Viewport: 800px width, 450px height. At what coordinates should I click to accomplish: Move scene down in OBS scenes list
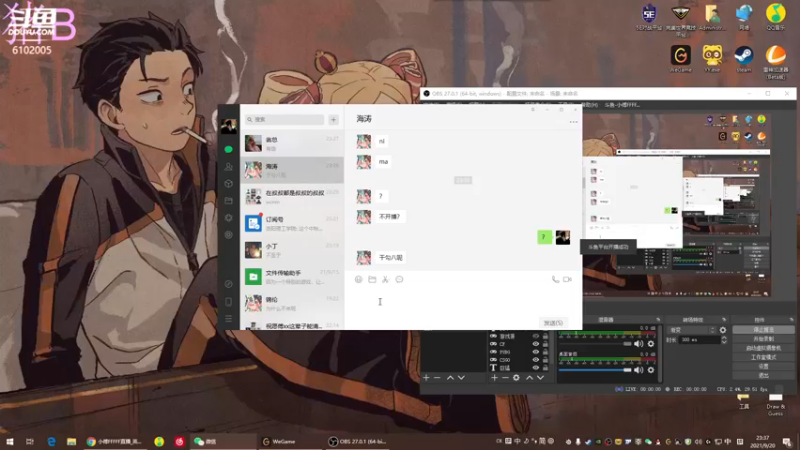tap(461, 378)
